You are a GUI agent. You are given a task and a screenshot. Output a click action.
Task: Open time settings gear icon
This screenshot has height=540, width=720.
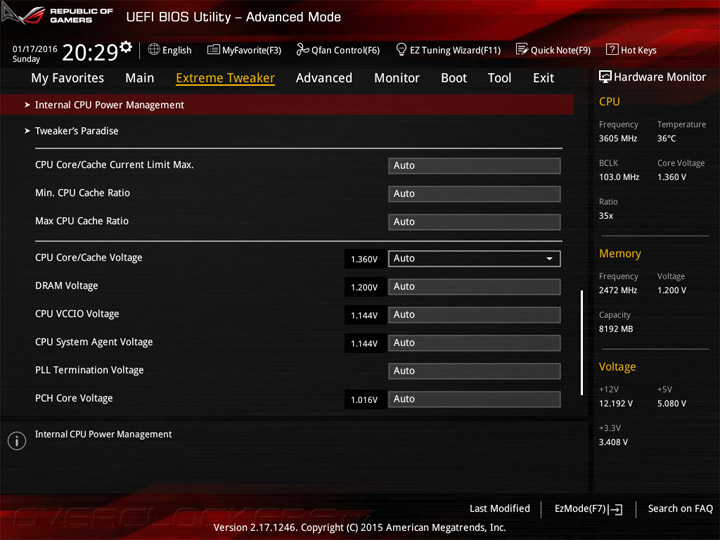[126, 46]
